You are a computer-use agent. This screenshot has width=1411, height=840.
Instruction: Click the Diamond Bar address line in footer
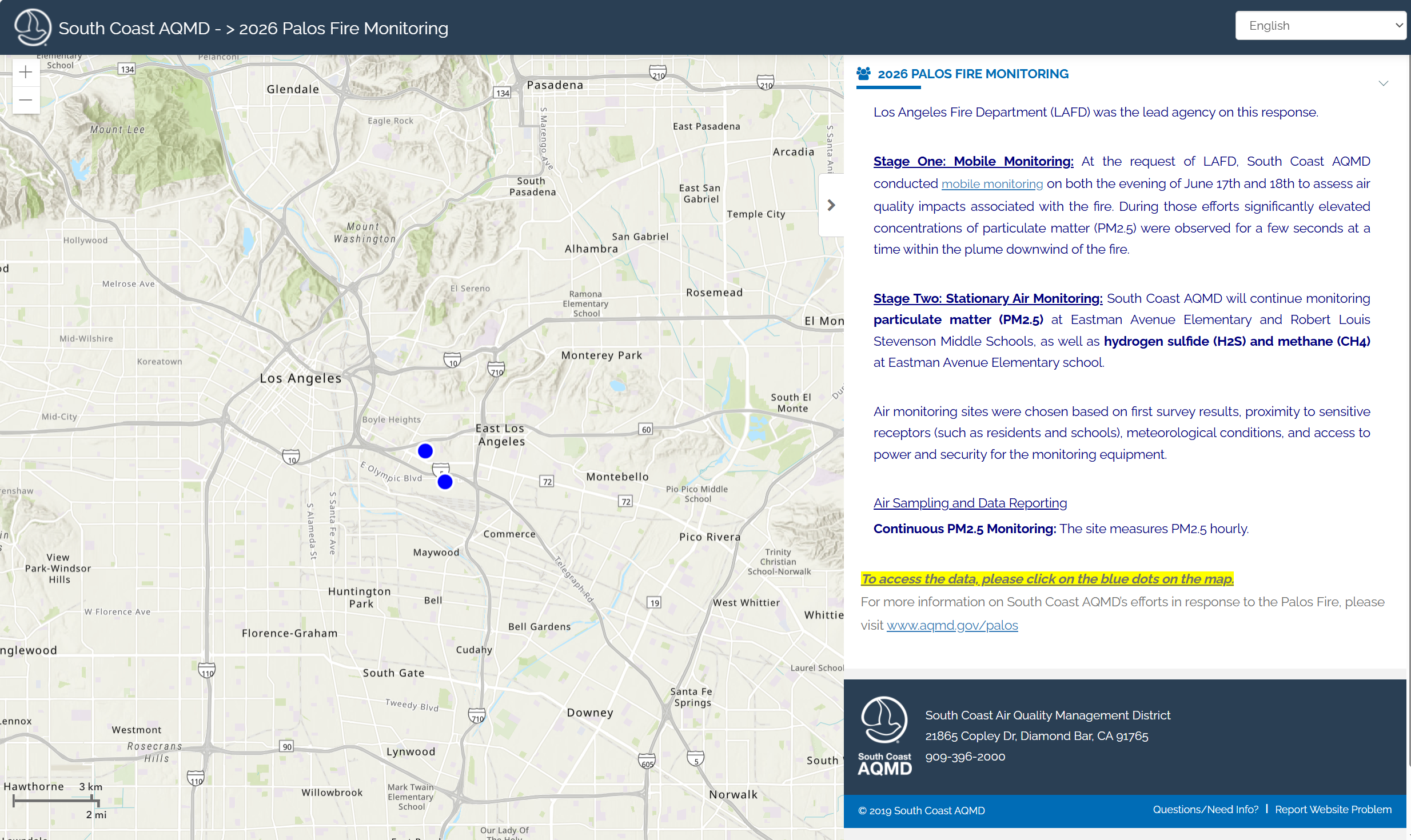click(1037, 736)
